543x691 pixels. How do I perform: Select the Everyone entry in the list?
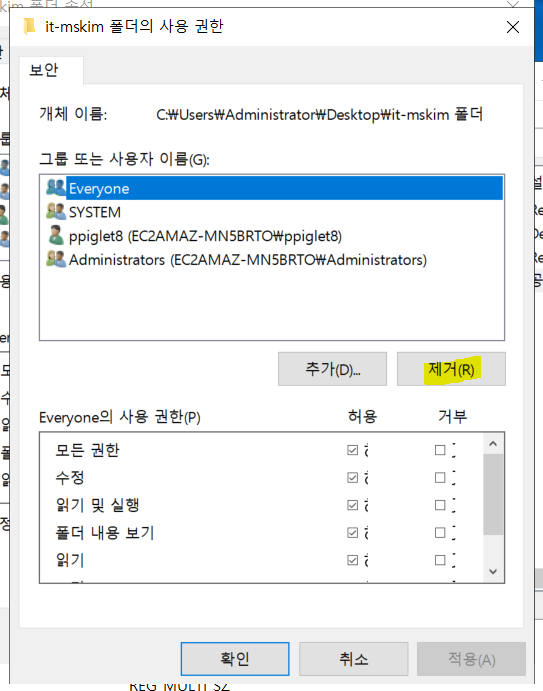coord(272,188)
